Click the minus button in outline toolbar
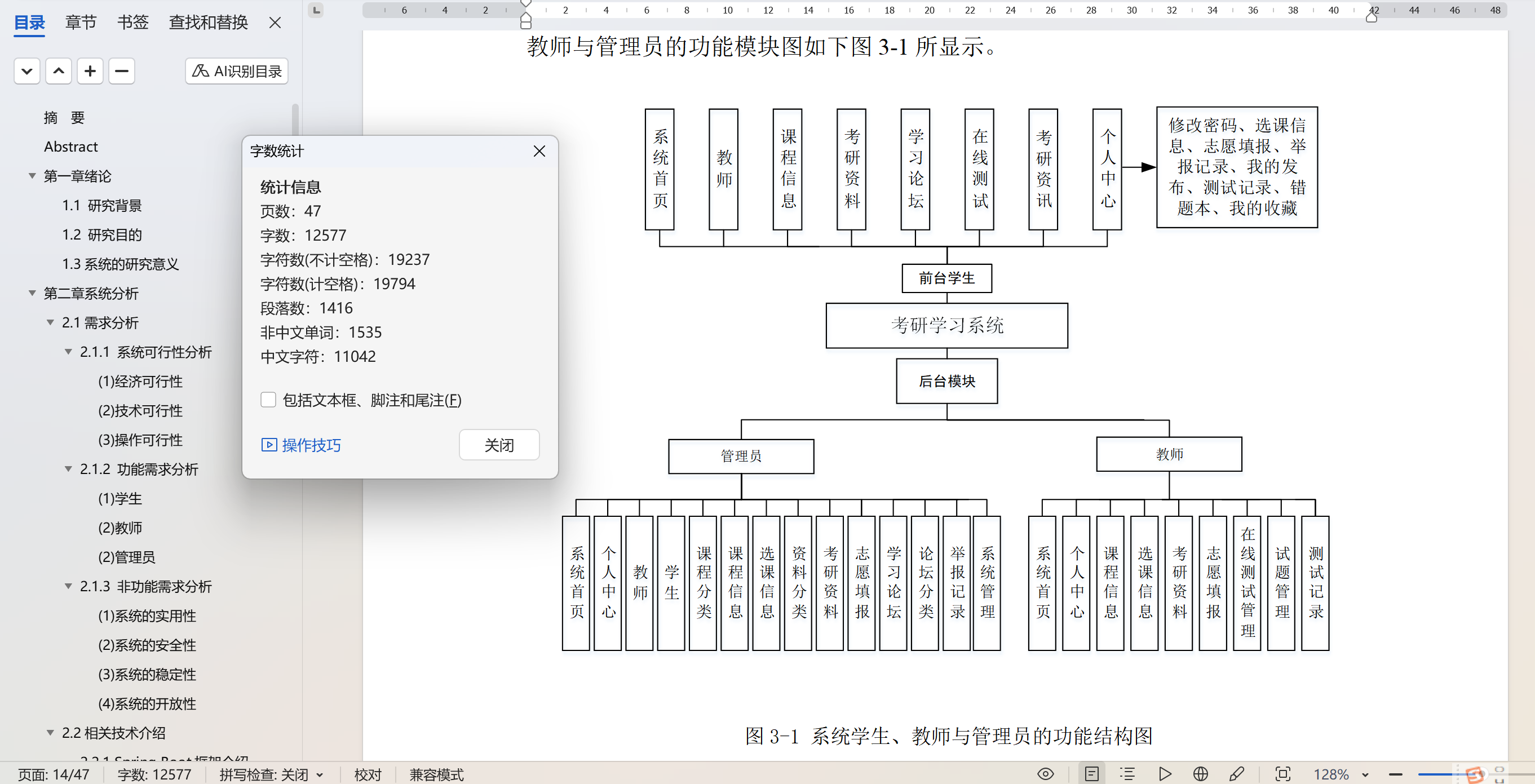This screenshot has height=784, width=1535. click(122, 72)
